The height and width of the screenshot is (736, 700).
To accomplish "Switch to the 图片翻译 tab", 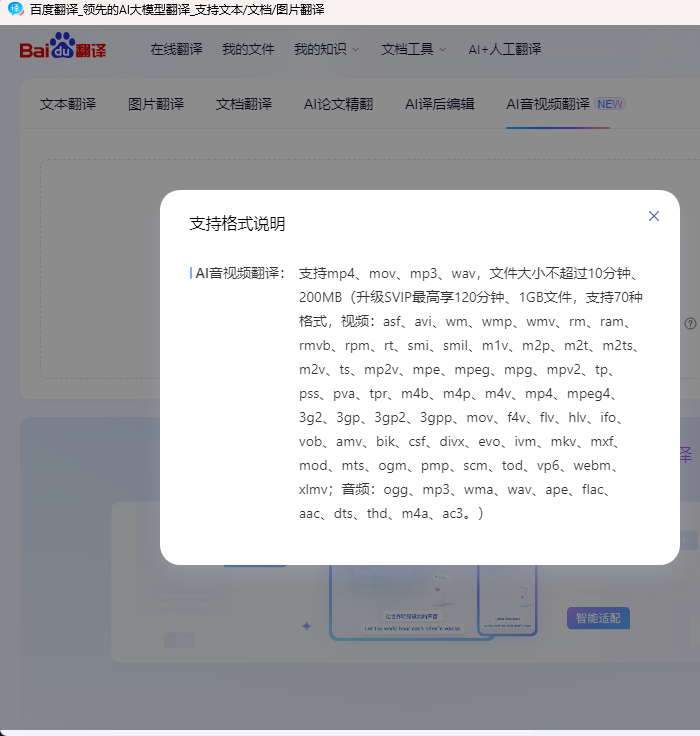I will pyautogui.click(x=156, y=104).
